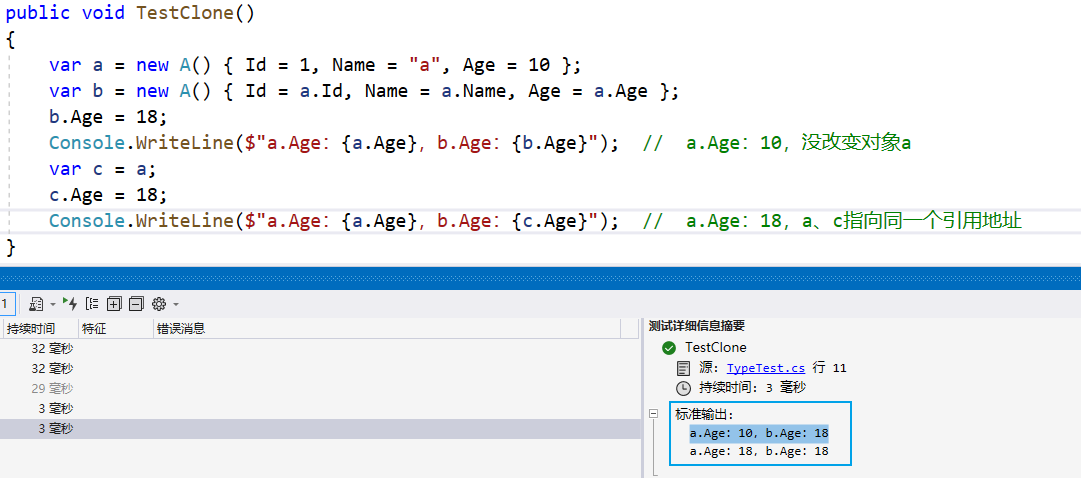Click the 标准输出 label
This screenshot has width=1081, height=478.
[x=704, y=415]
